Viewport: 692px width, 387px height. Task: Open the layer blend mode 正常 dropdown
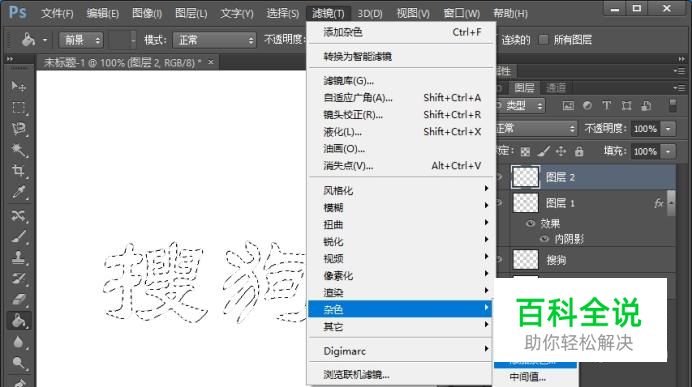coord(536,129)
